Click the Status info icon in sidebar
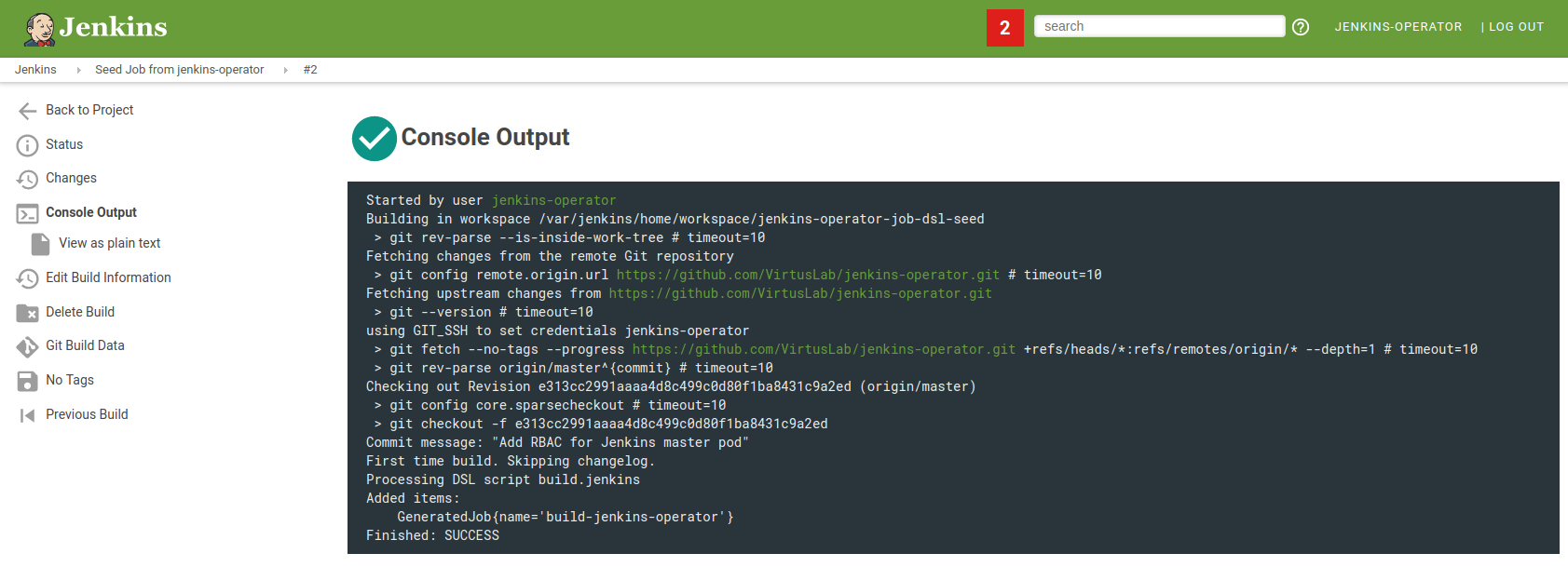 coord(27,145)
